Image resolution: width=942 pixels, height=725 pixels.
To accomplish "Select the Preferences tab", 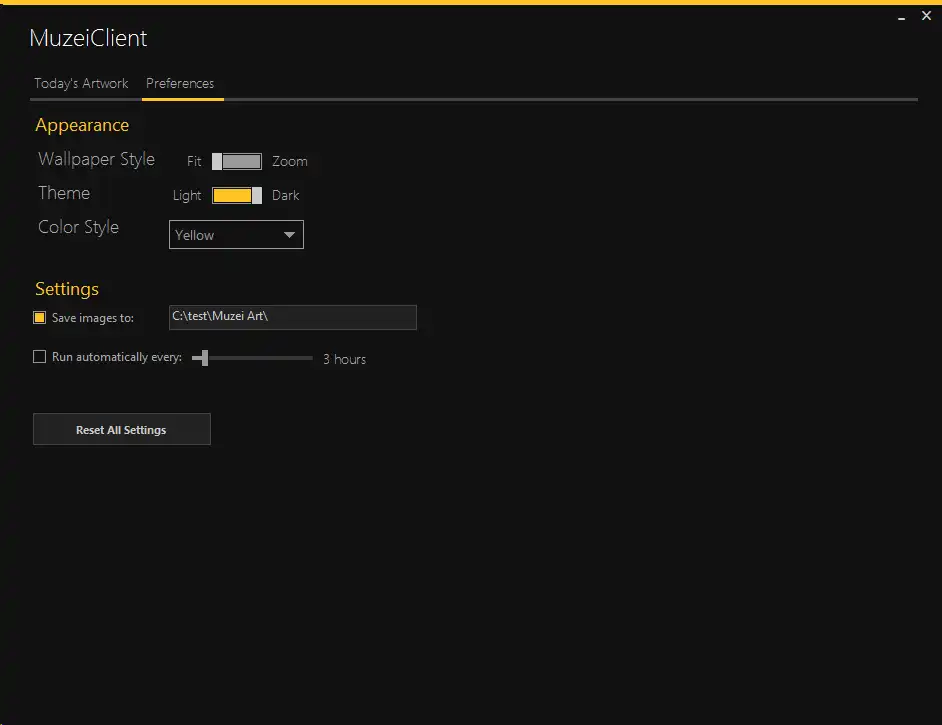I will point(180,83).
